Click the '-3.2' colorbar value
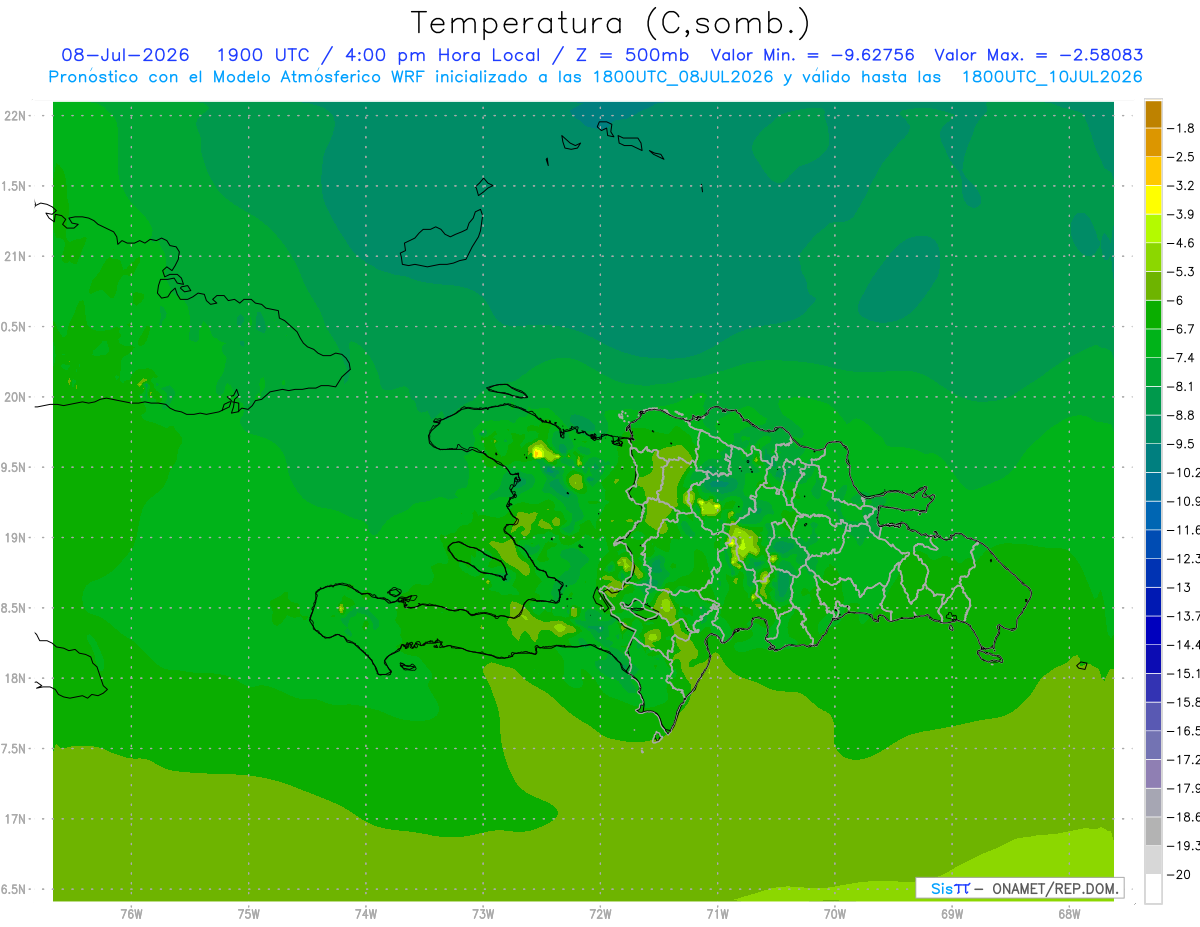1200x927 pixels. pos(1181,186)
